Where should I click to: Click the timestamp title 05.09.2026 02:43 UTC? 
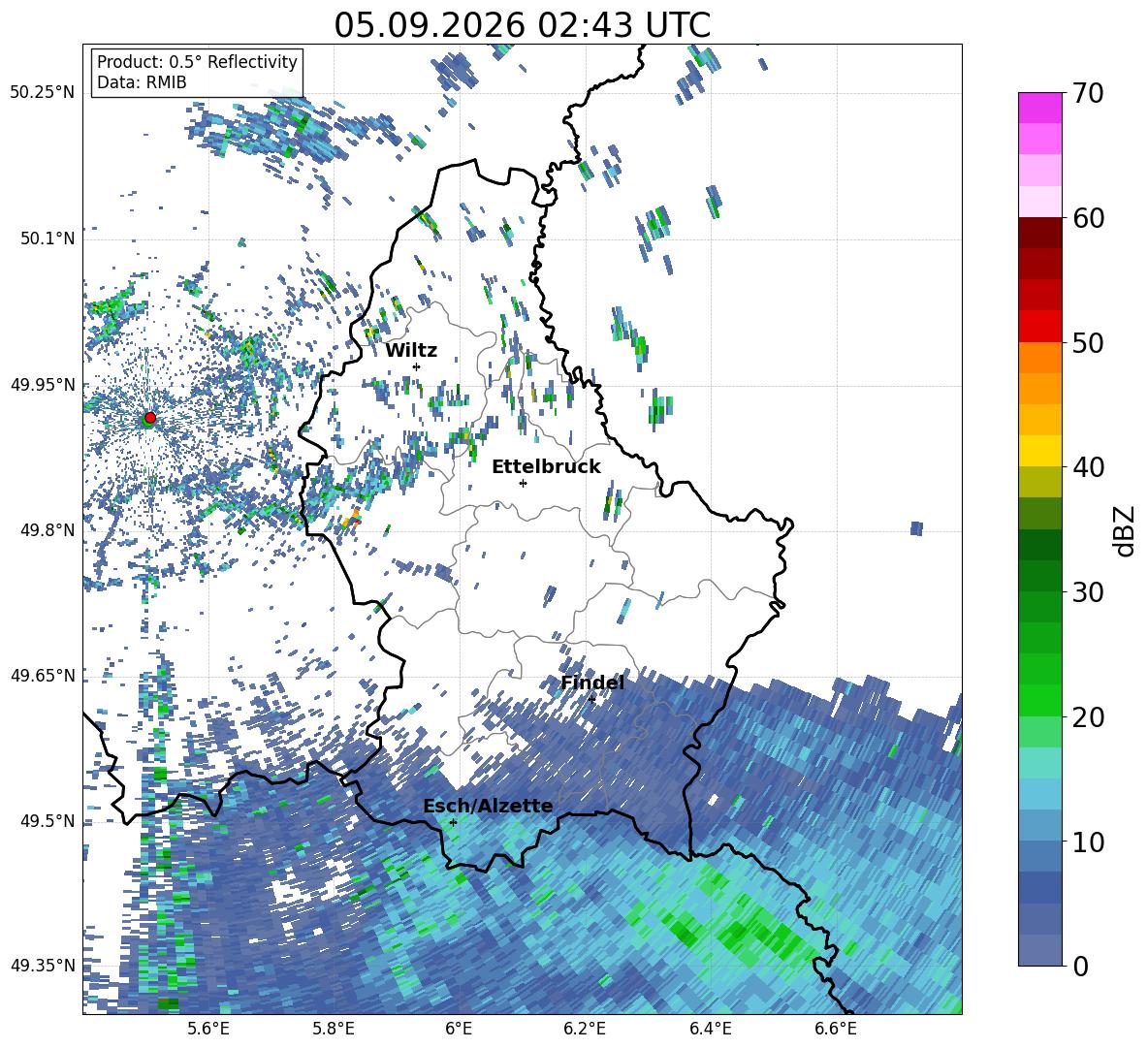tap(522, 25)
